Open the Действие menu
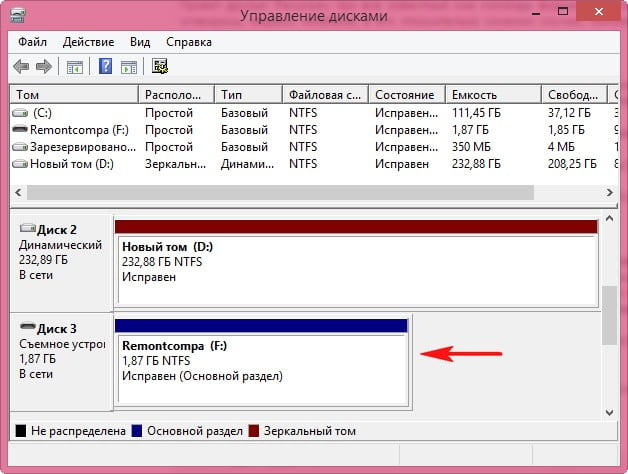This screenshot has width=628, height=474. [88, 43]
